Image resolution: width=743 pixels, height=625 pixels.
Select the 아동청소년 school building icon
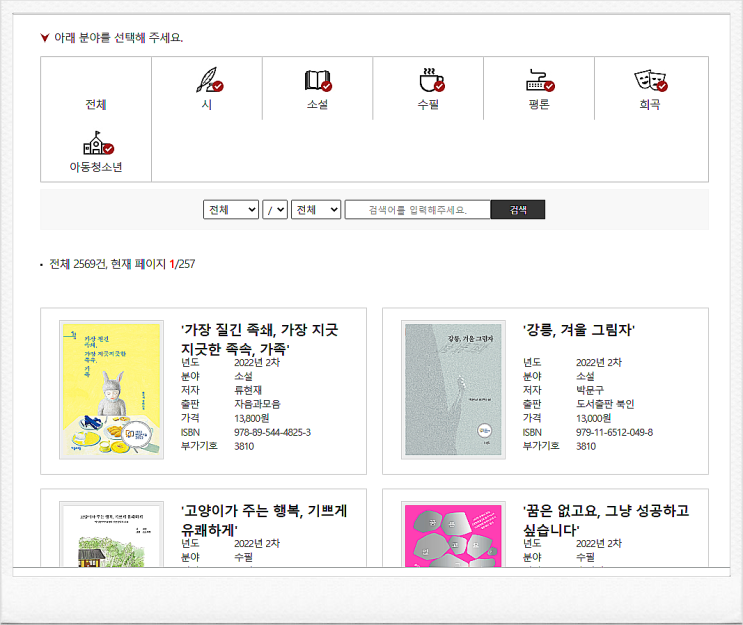click(x=98, y=143)
